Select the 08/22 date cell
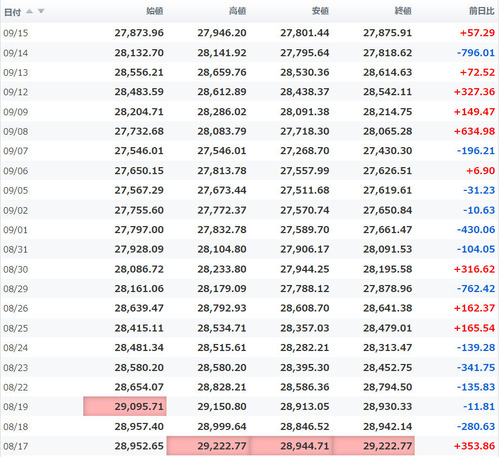The height and width of the screenshot is (457, 499). click(16, 388)
